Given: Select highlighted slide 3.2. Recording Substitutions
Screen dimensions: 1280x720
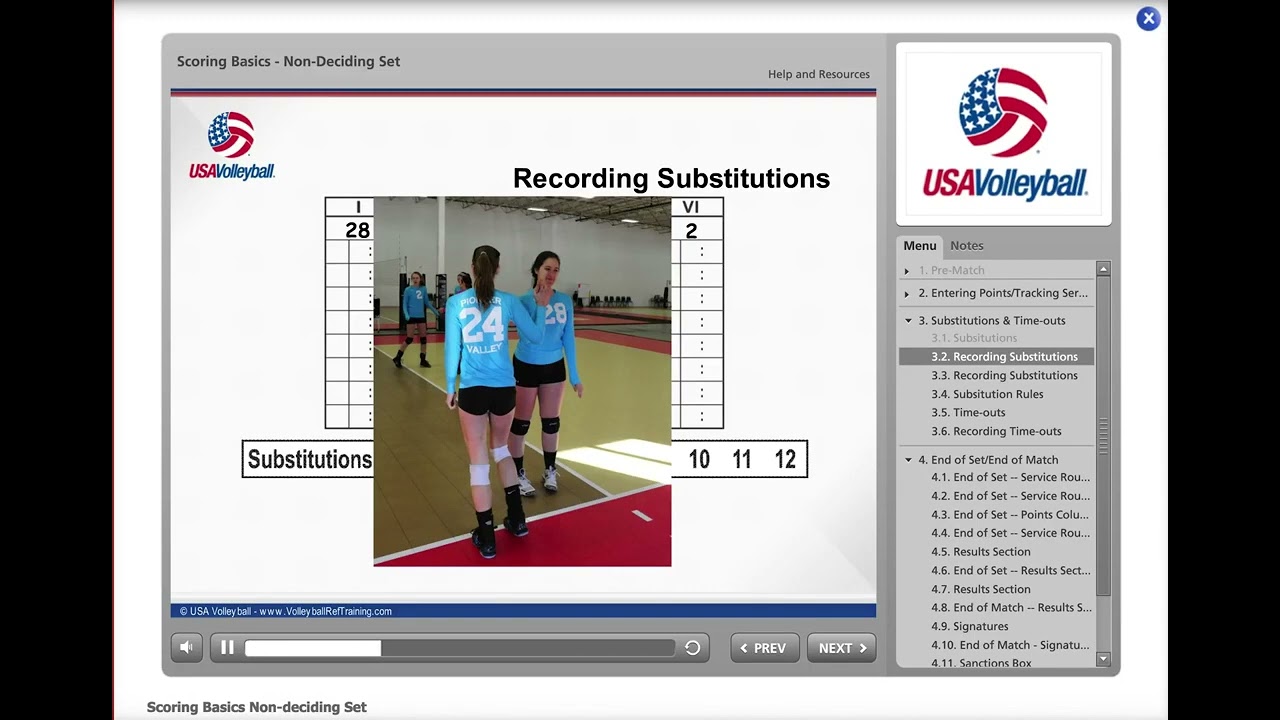Looking at the screenshot, I should 996,356.
